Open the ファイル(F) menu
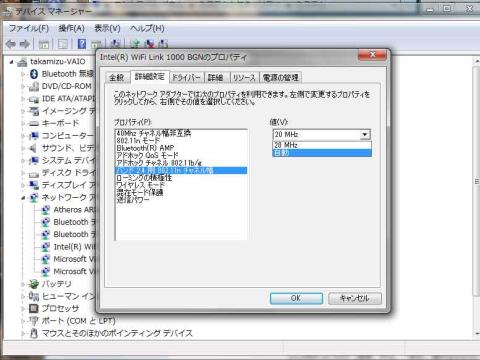 tap(29, 28)
